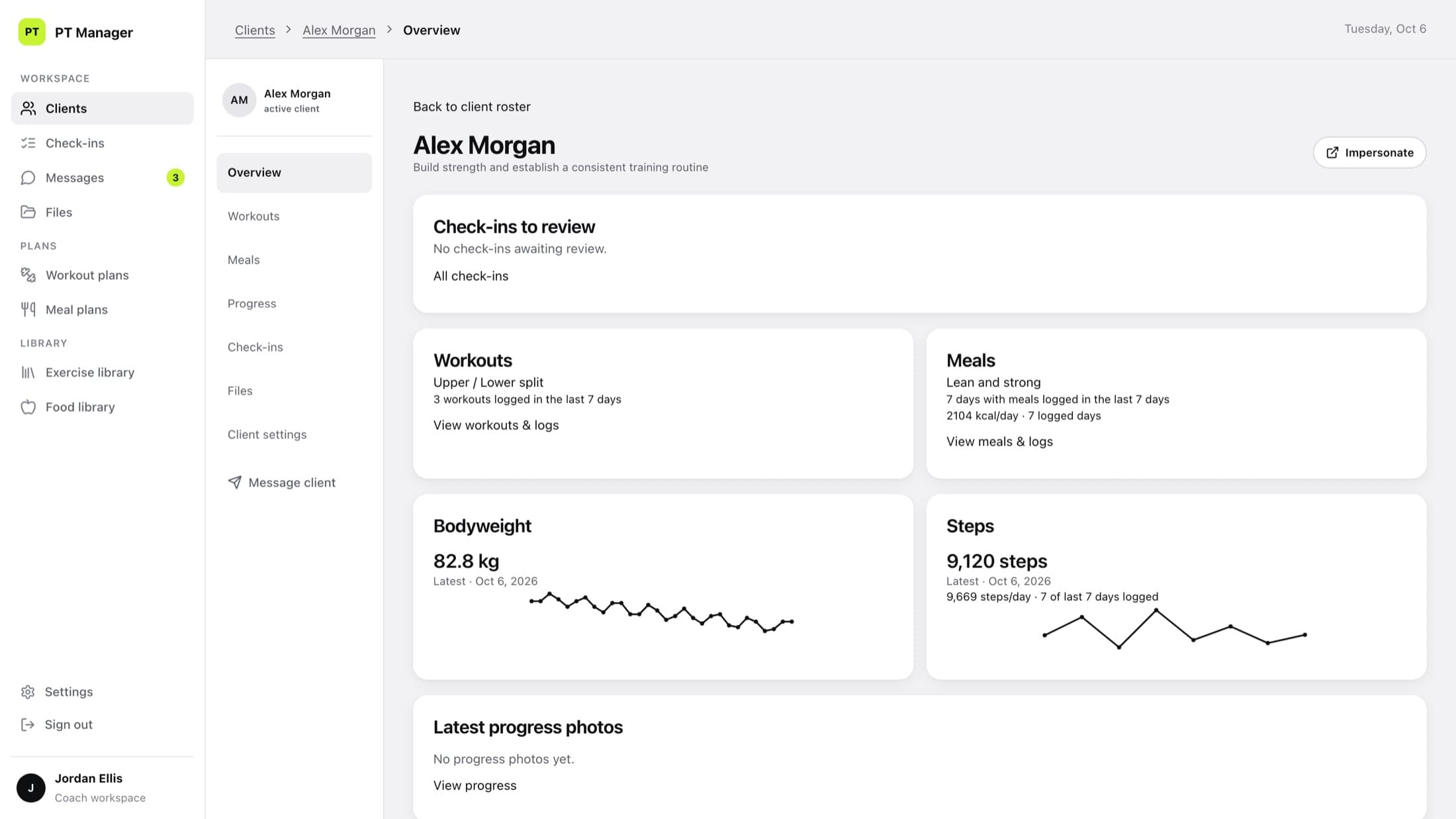Screen dimensions: 1456x819
Task: Open Check-ins via the sidebar checklist icon
Action: pyautogui.click(x=28, y=143)
